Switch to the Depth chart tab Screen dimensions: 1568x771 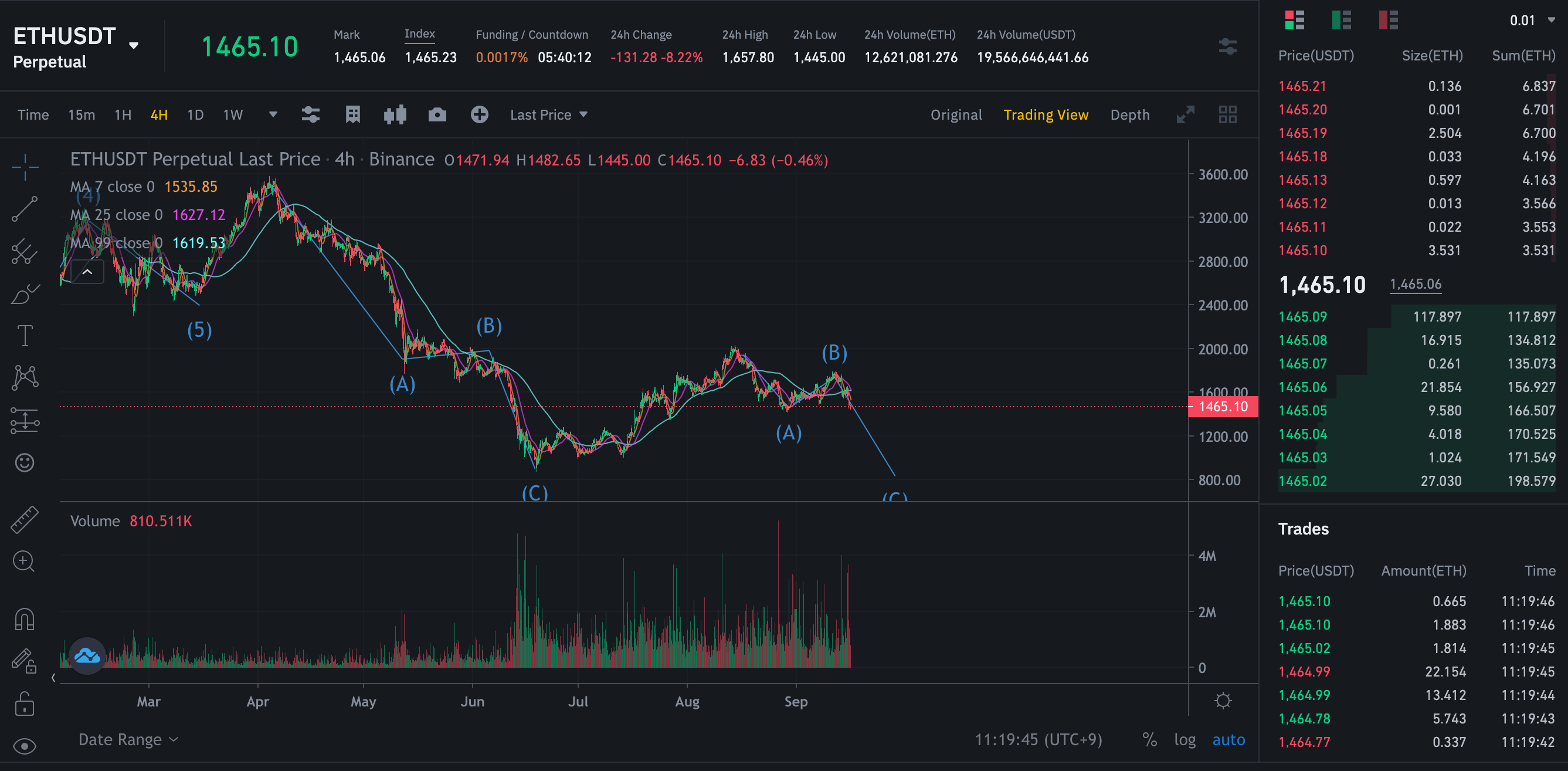point(1130,114)
